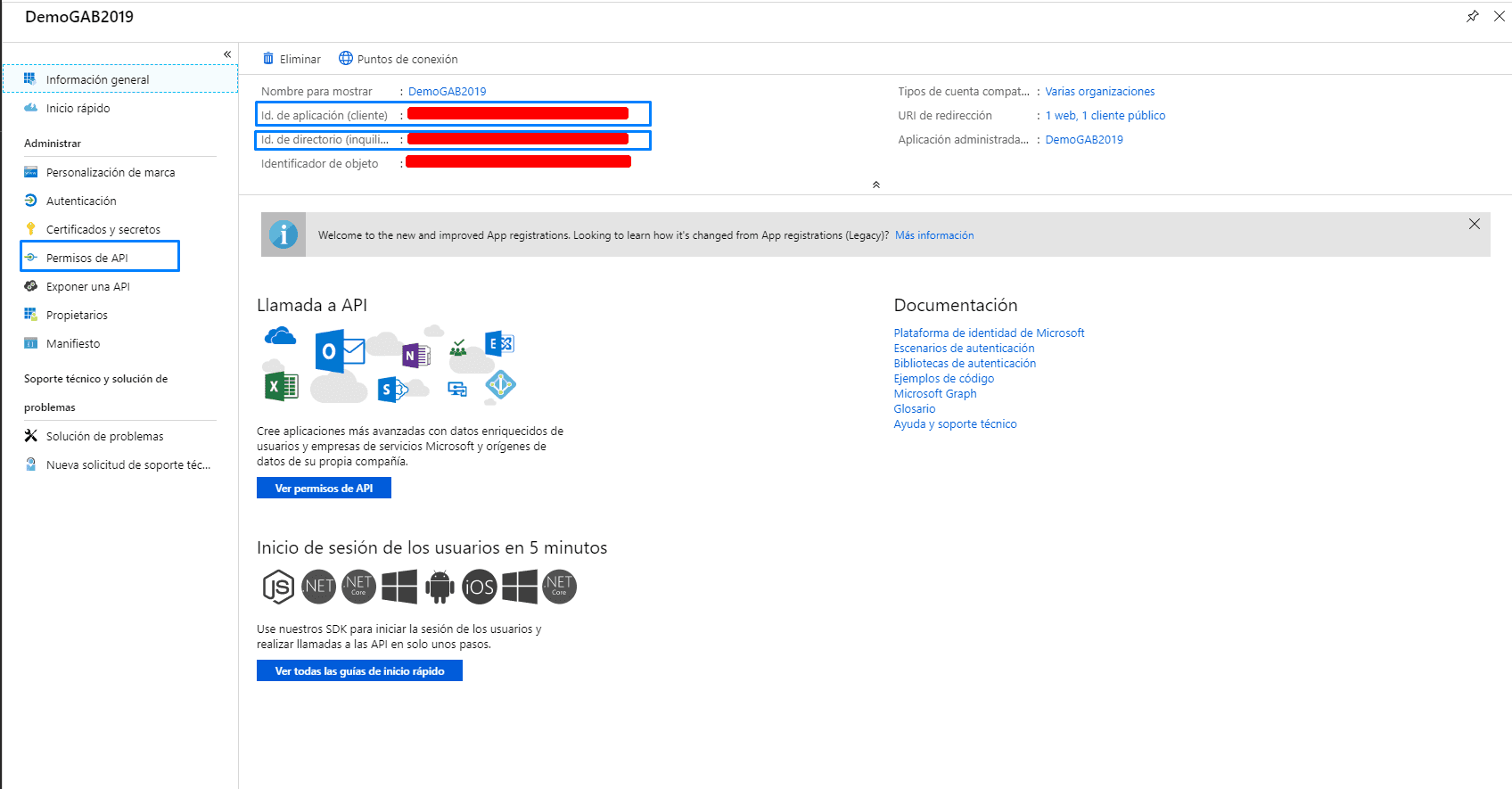Click the Inicio rápido cloud icon
The height and width of the screenshot is (789, 1512).
[30, 107]
